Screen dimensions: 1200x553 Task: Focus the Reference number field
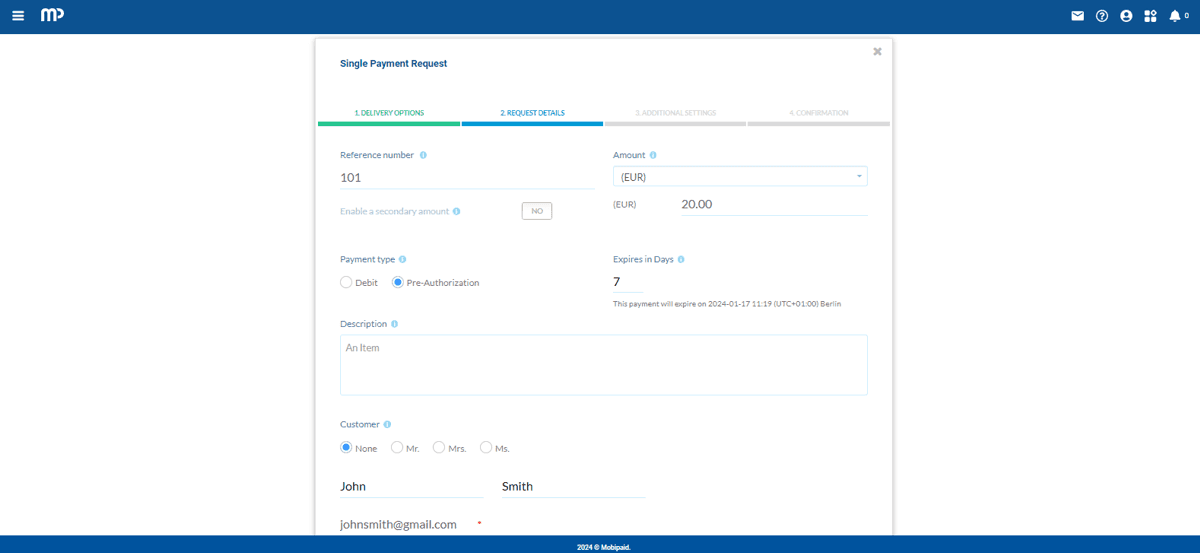point(466,177)
